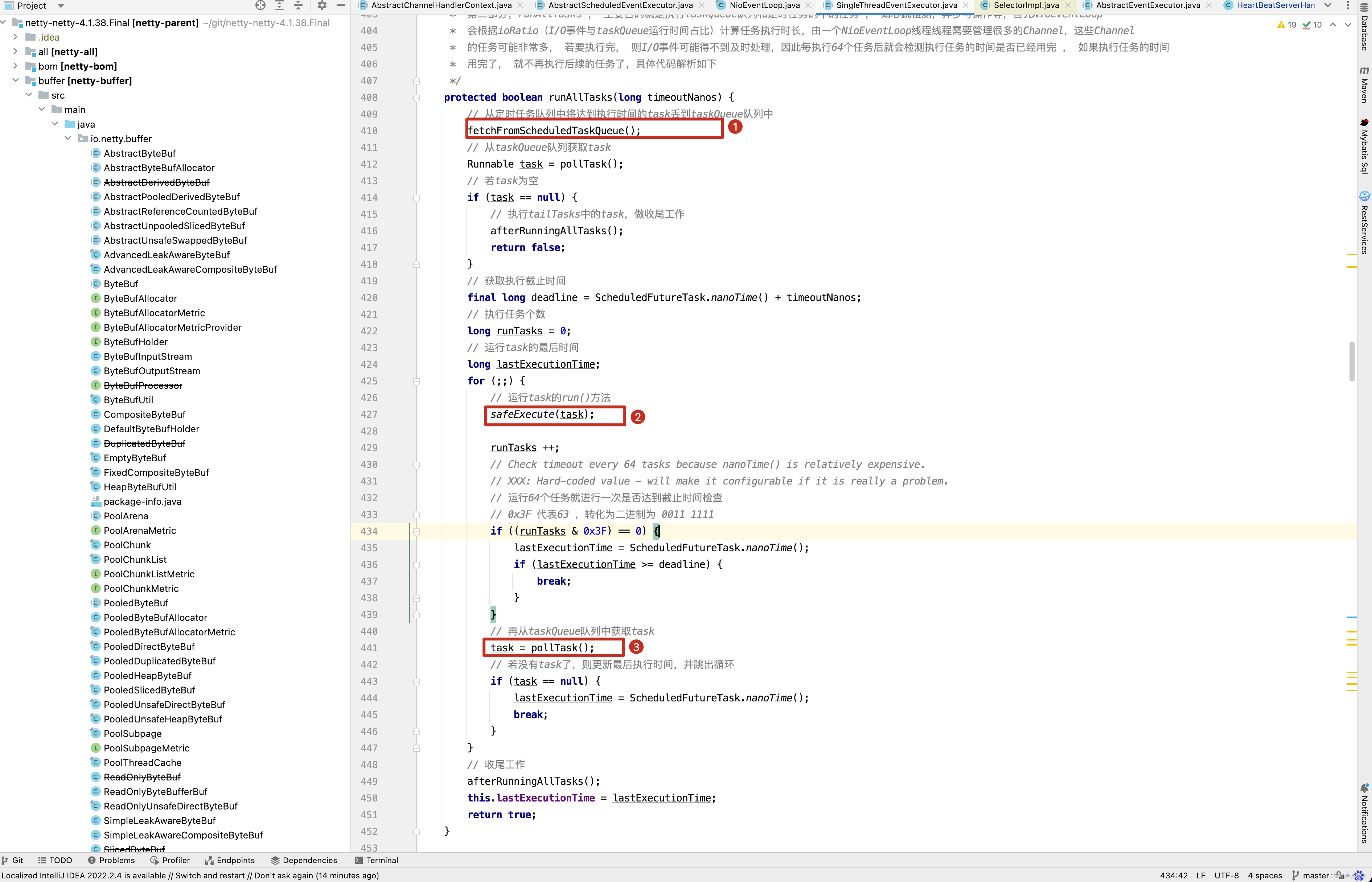Toggle fold marker at line 434 if statement
The image size is (1372, 882).
click(416, 532)
